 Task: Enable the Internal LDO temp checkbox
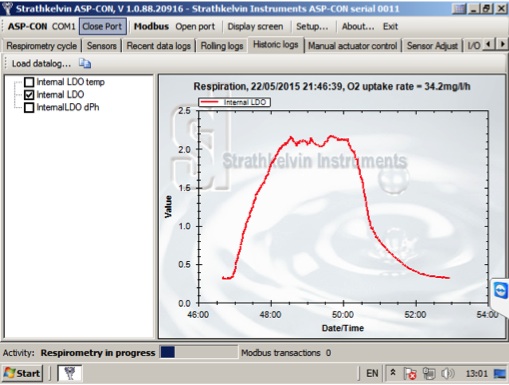(29, 82)
